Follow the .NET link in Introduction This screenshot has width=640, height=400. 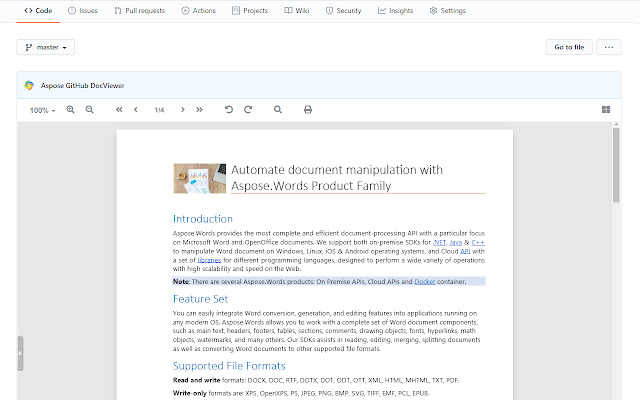[x=439, y=242]
